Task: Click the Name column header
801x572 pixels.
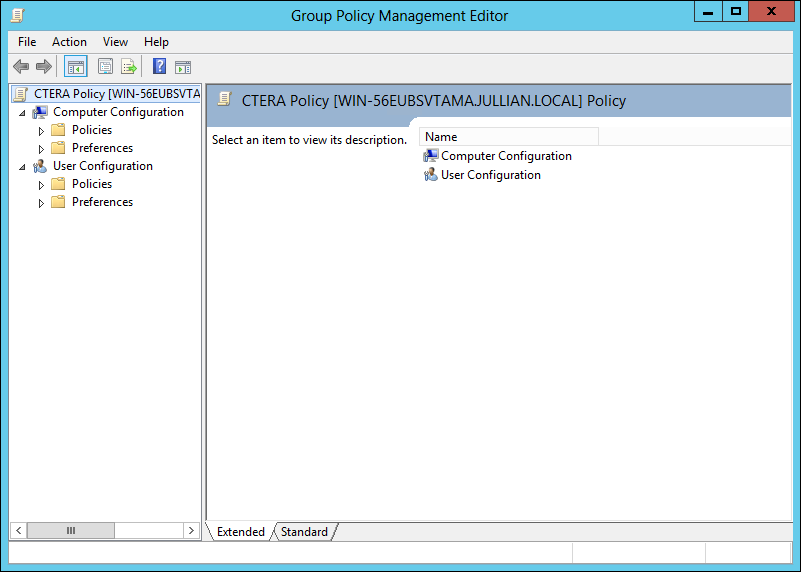Action: [x=508, y=137]
